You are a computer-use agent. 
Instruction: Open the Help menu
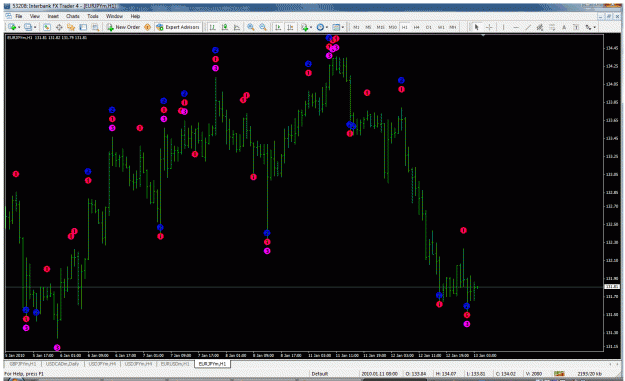135,16
